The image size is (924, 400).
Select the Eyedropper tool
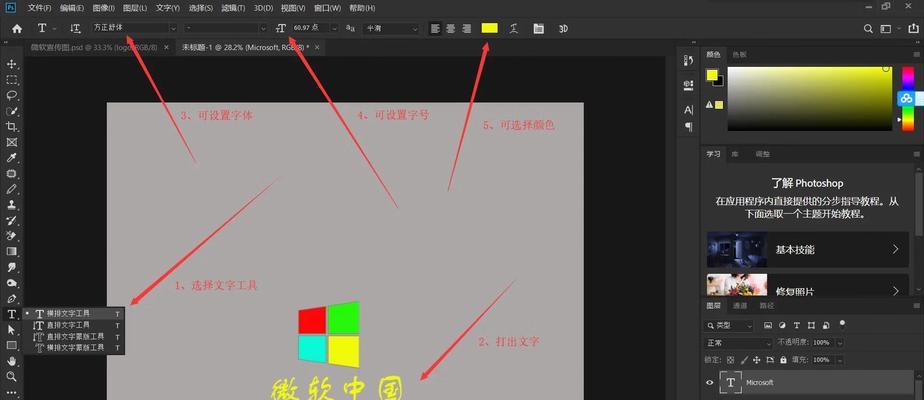click(x=11, y=158)
